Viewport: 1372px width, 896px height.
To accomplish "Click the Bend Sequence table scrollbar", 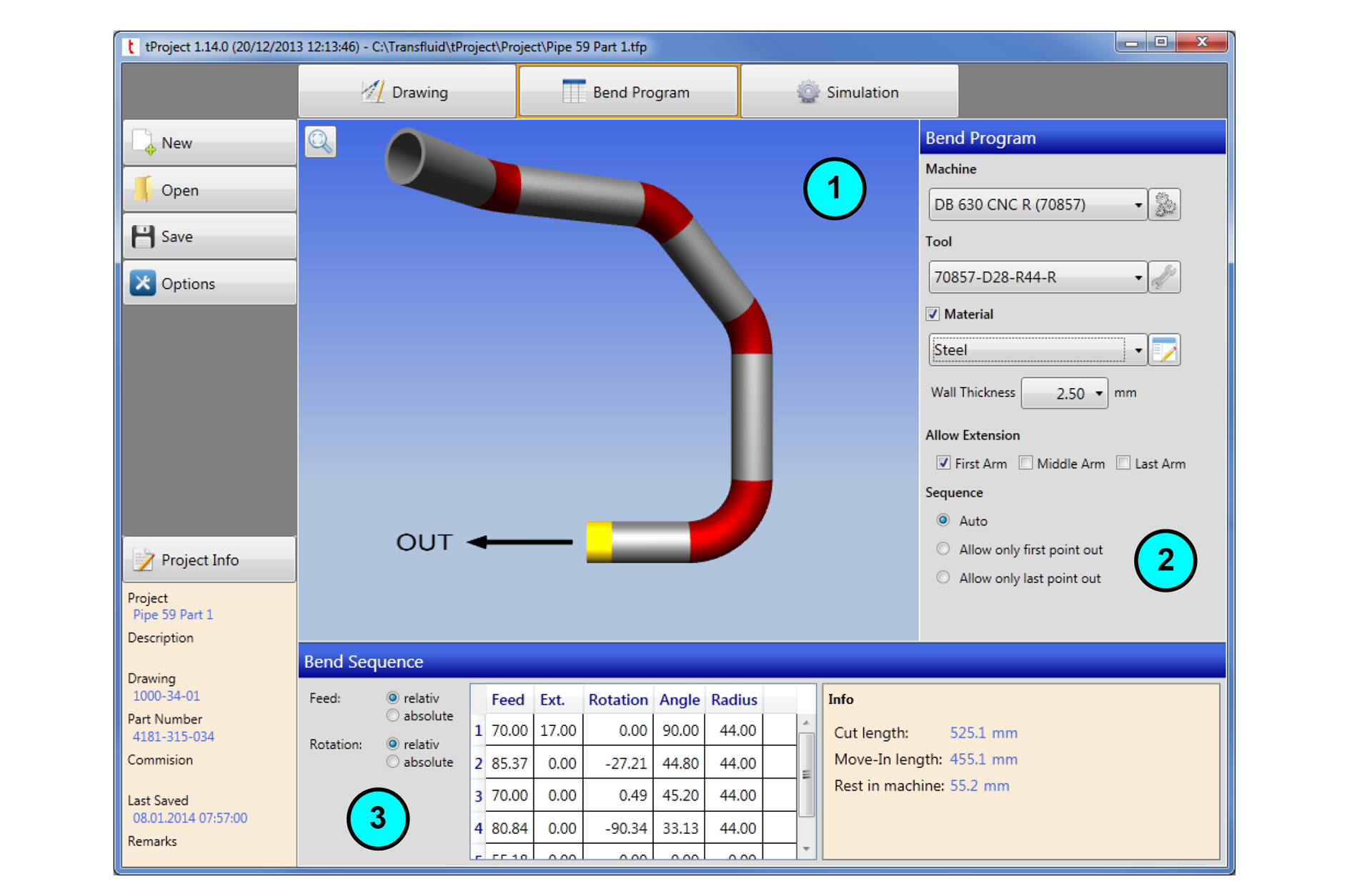I will point(806,774).
